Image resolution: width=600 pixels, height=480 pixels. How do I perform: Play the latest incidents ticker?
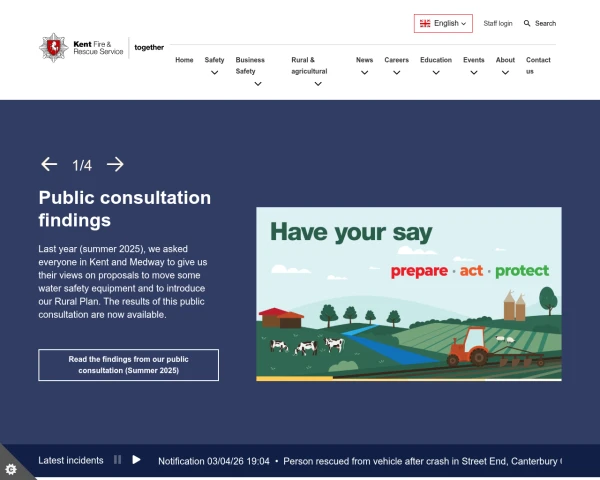pyautogui.click(x=136, y=460)
